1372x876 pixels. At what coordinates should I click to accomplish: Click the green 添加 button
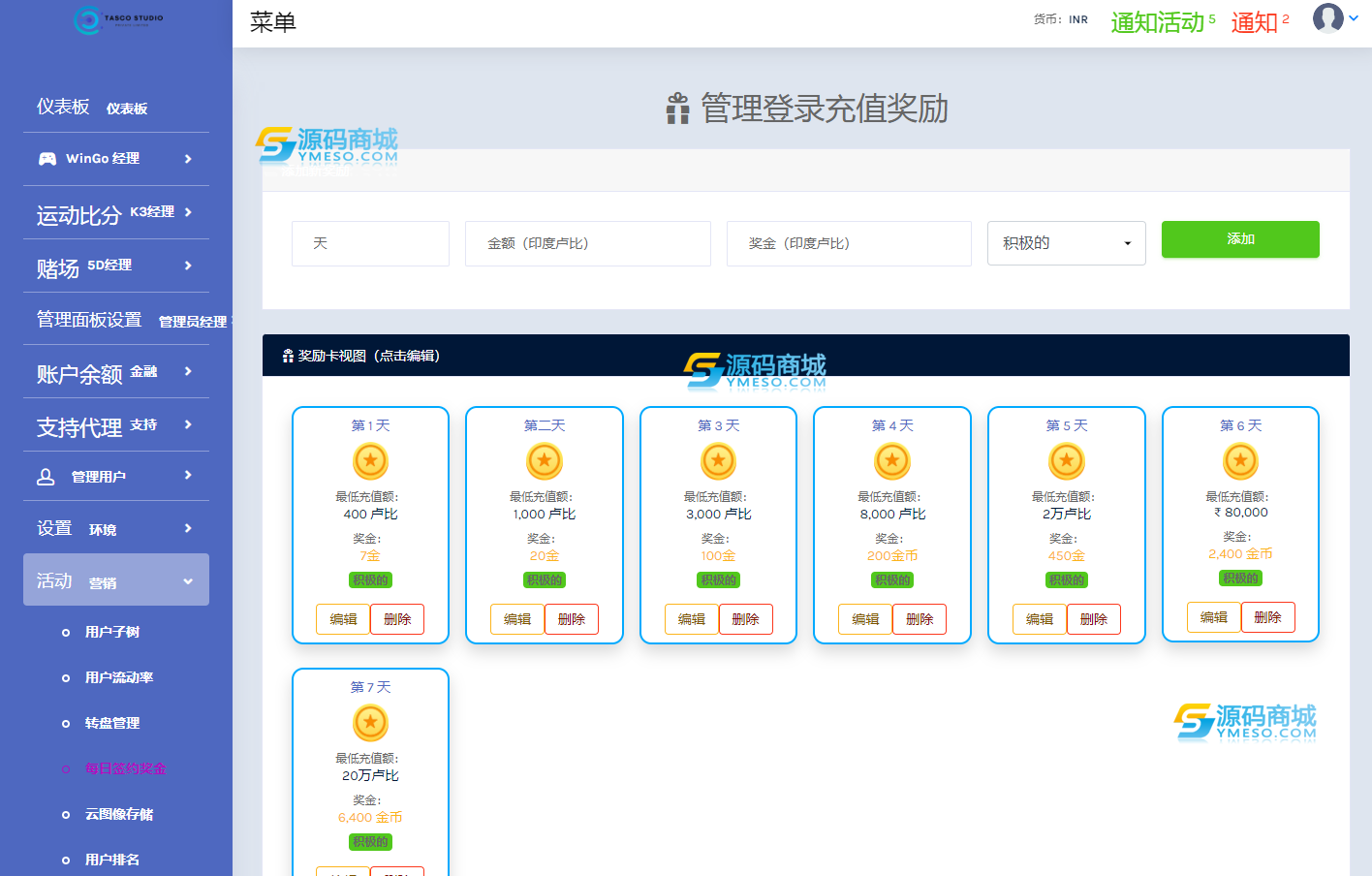[1240, 239]
